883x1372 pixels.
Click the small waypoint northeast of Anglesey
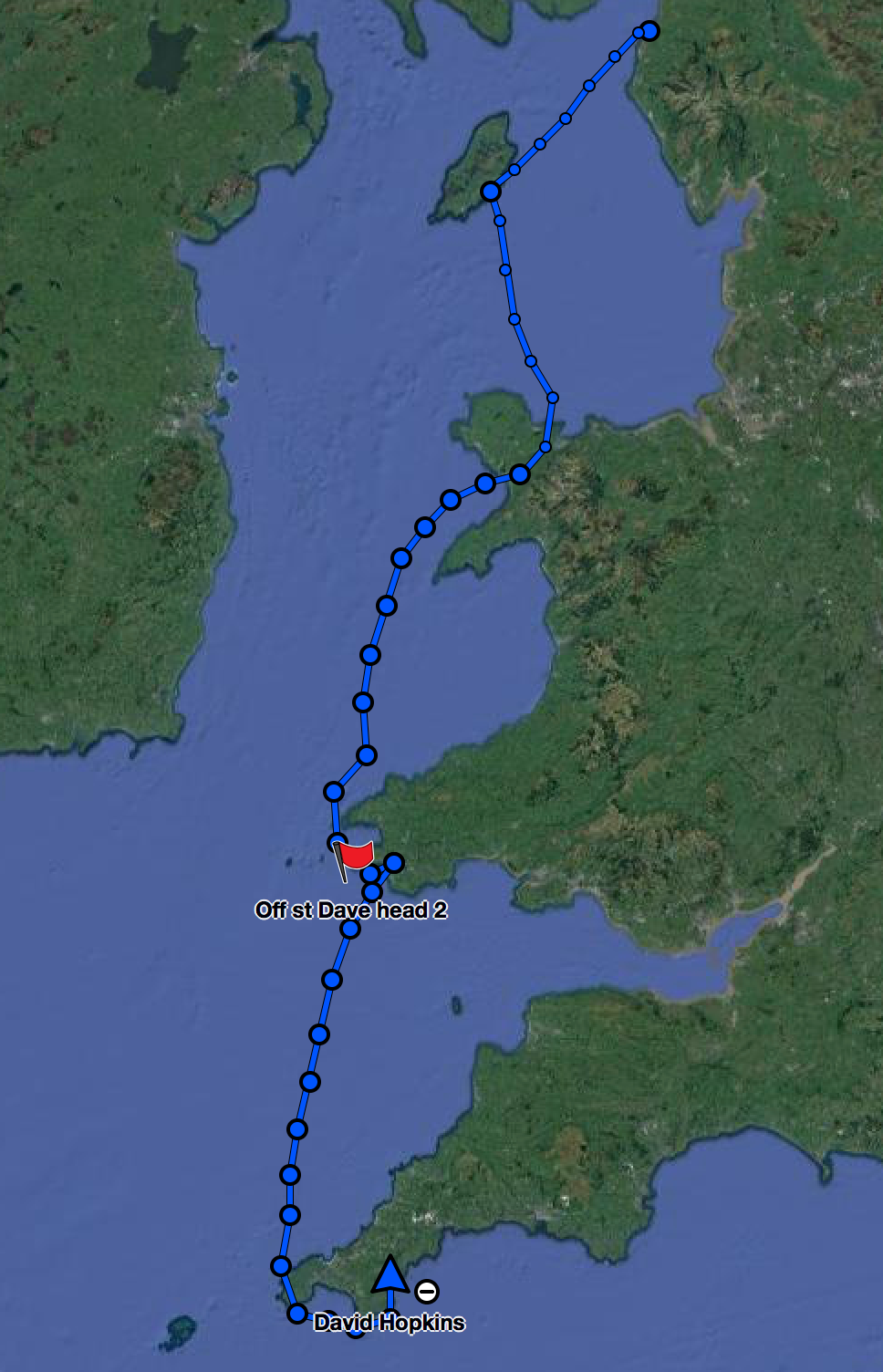point(553,398)
